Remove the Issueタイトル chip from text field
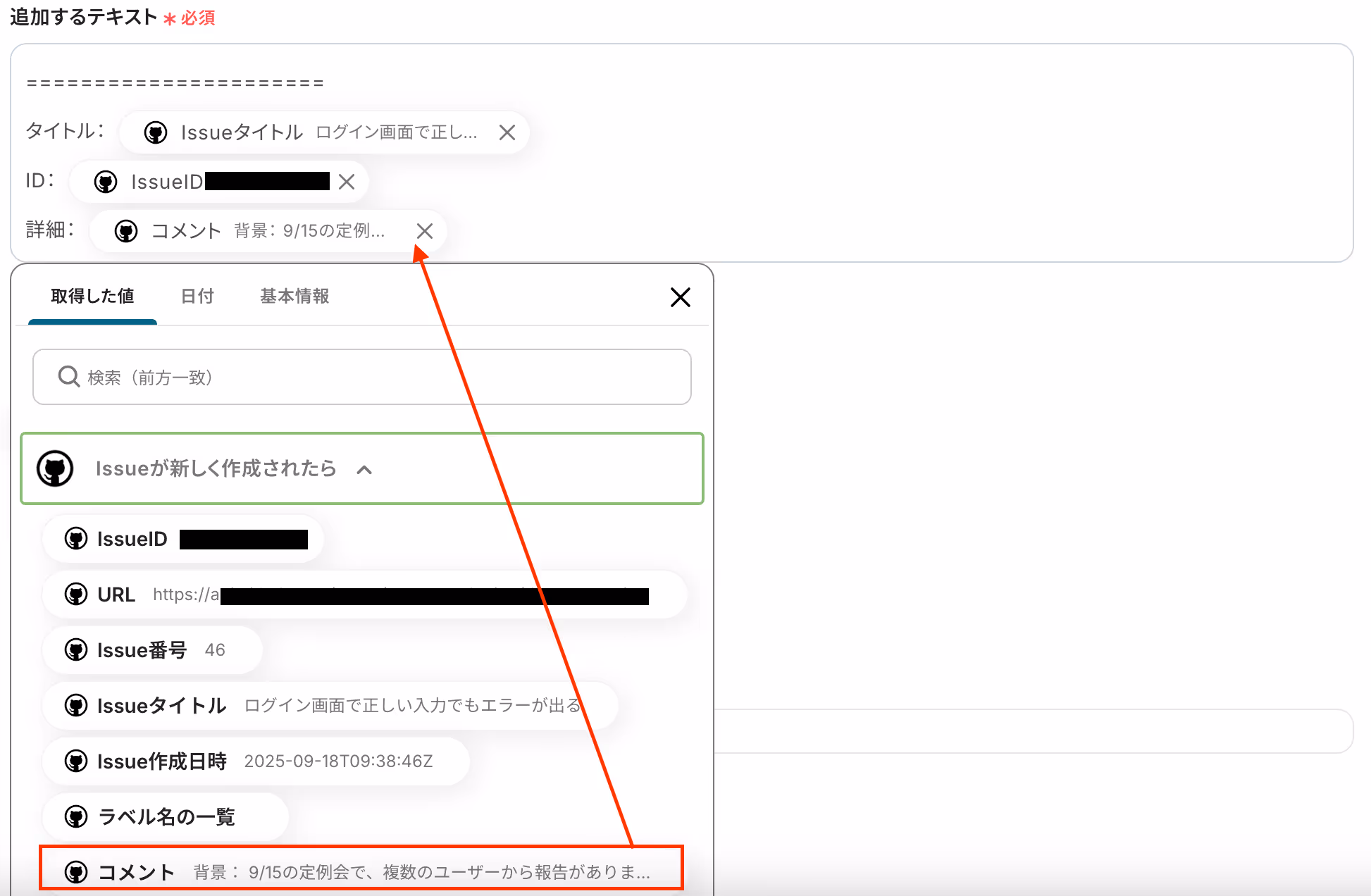This screenshot has height=896, width=1371. [507, 132]
